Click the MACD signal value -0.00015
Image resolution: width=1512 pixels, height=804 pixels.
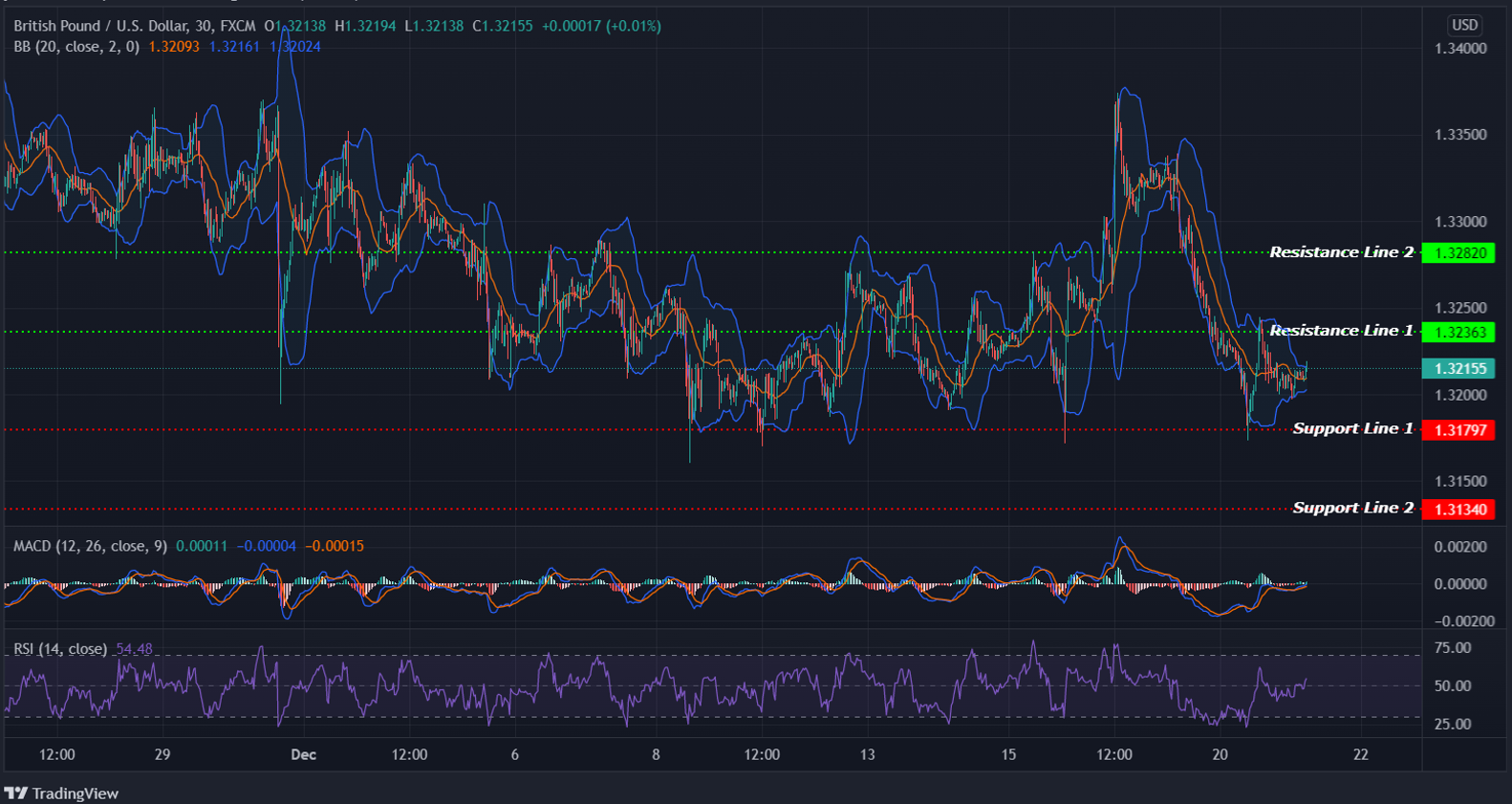click(x=335, y=546)
